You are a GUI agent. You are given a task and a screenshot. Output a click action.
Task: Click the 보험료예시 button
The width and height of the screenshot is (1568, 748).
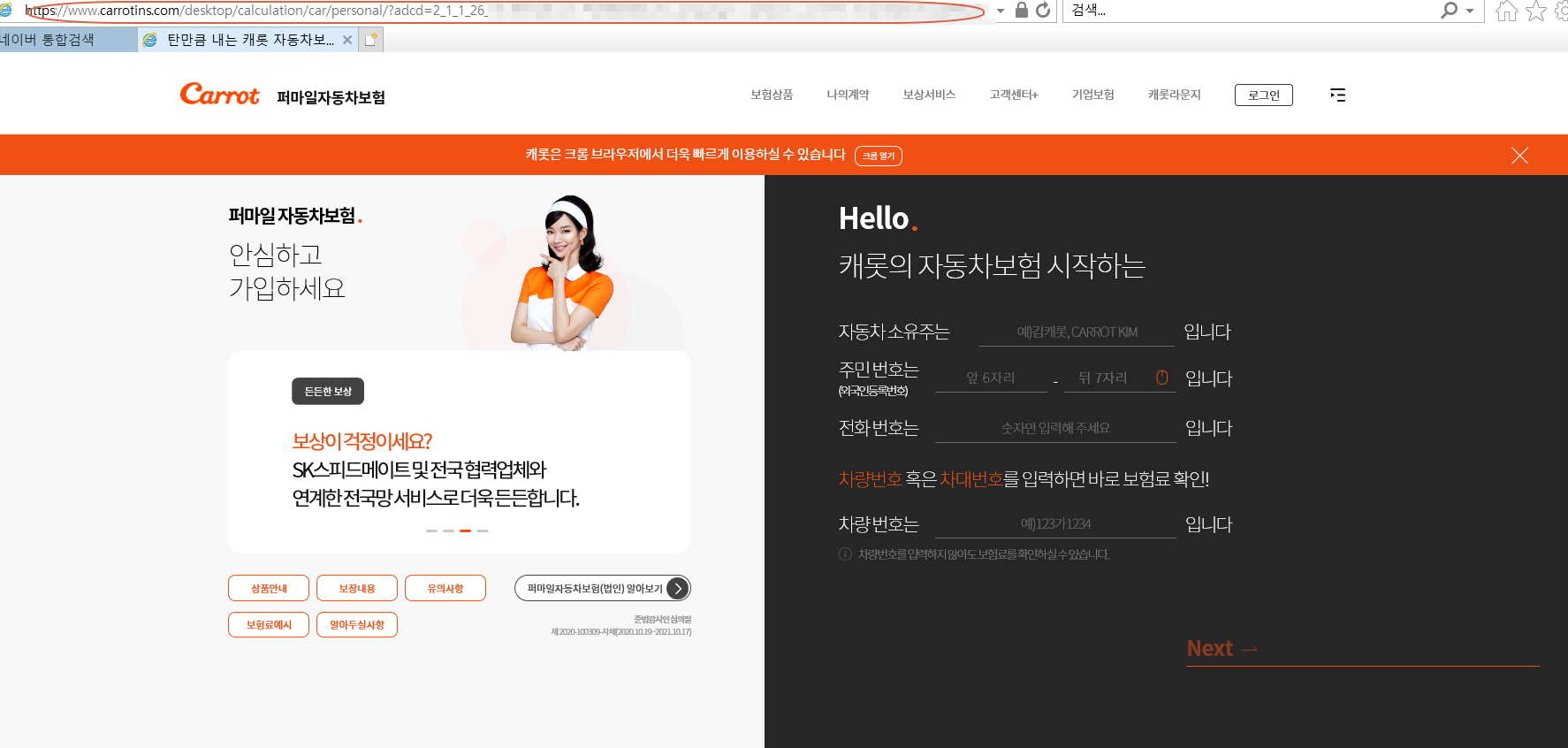click(269, 624)
